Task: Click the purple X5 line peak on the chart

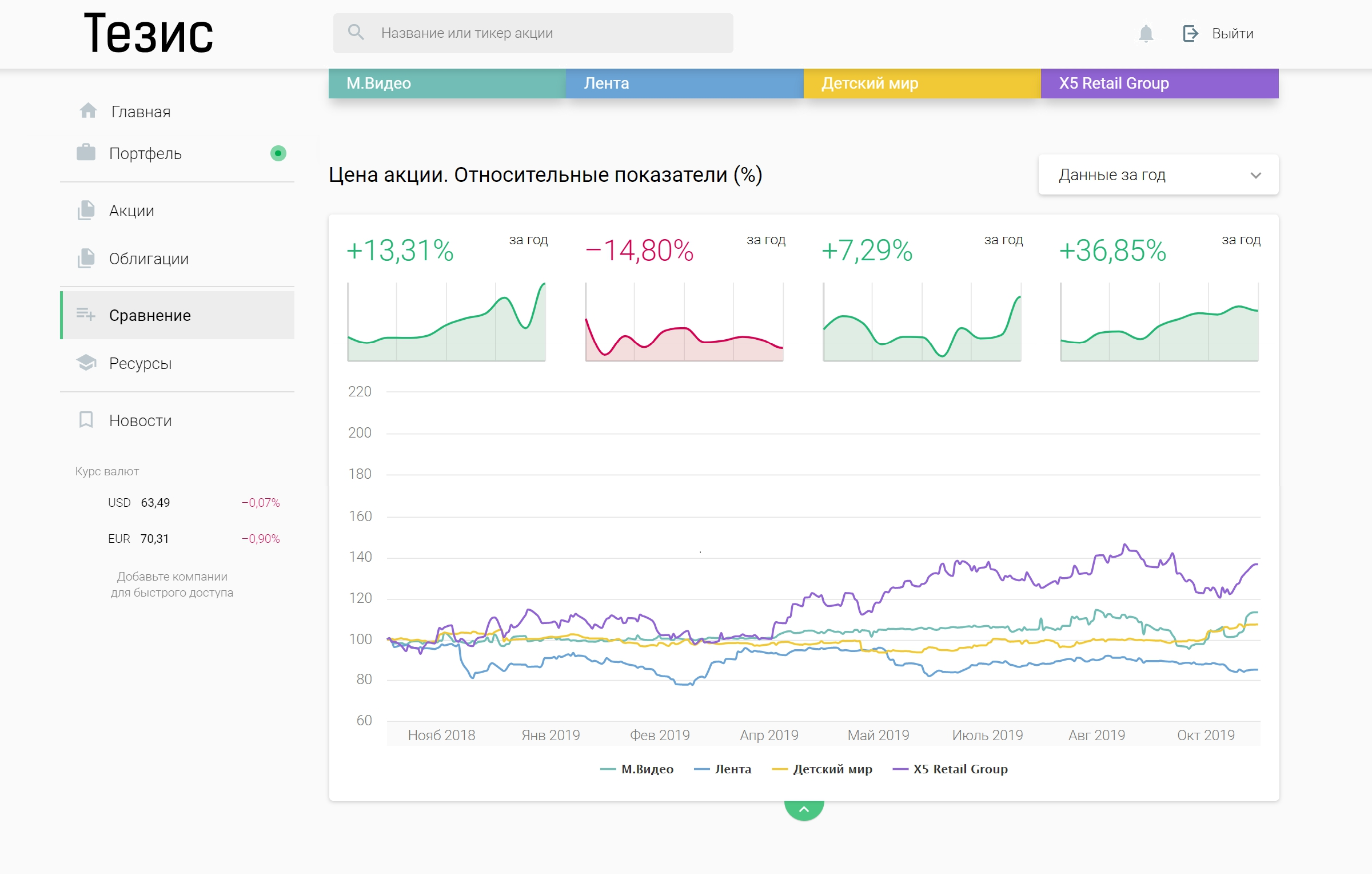Action: [x=1125, y=545]
